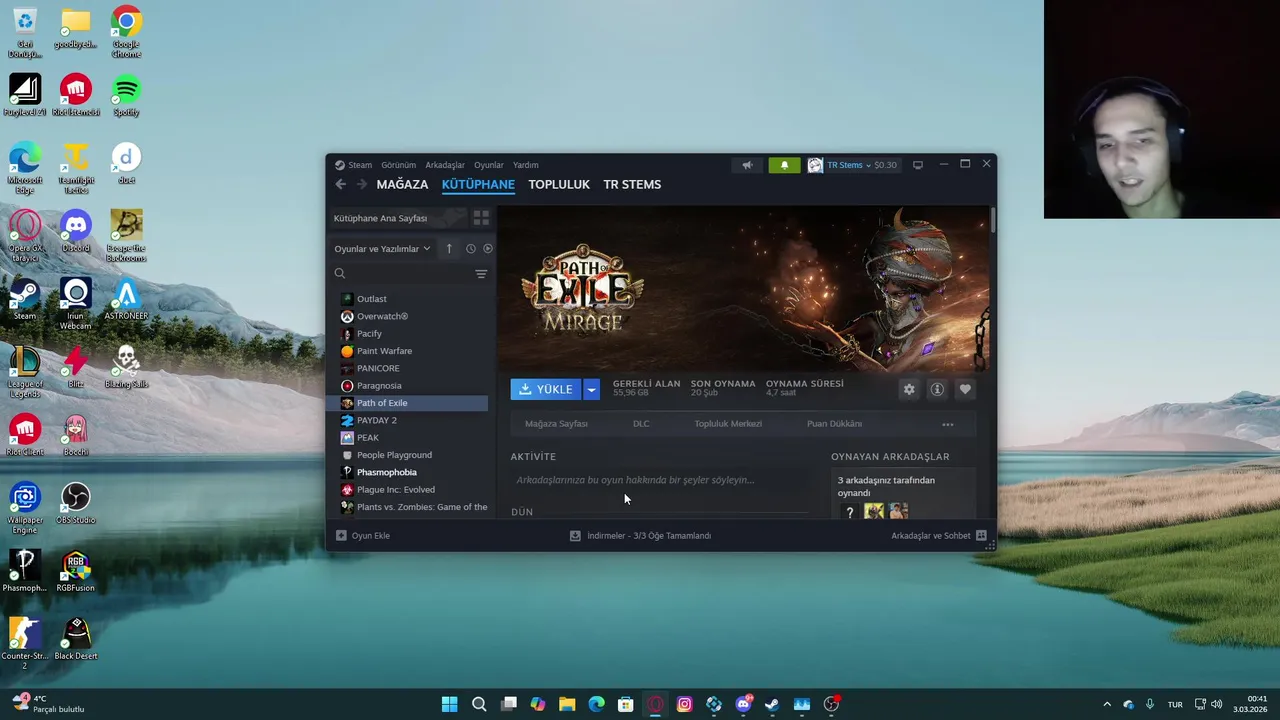Open the Yardım menu

pos(526,165)
